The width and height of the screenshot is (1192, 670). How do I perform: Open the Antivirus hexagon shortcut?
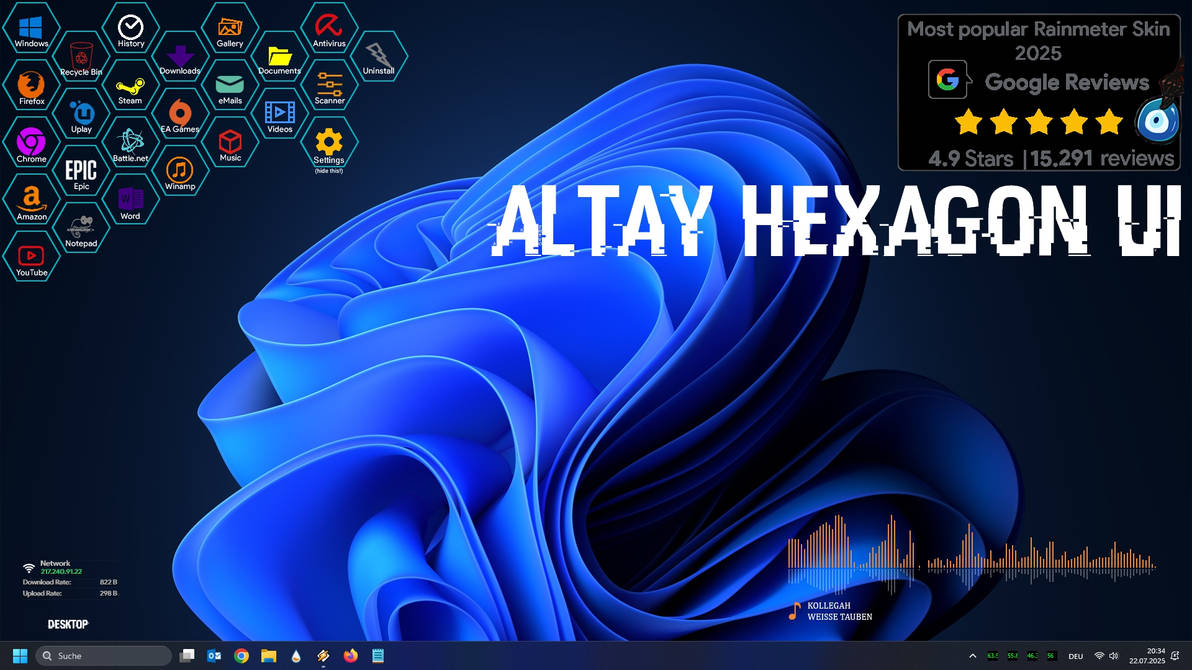329,25
